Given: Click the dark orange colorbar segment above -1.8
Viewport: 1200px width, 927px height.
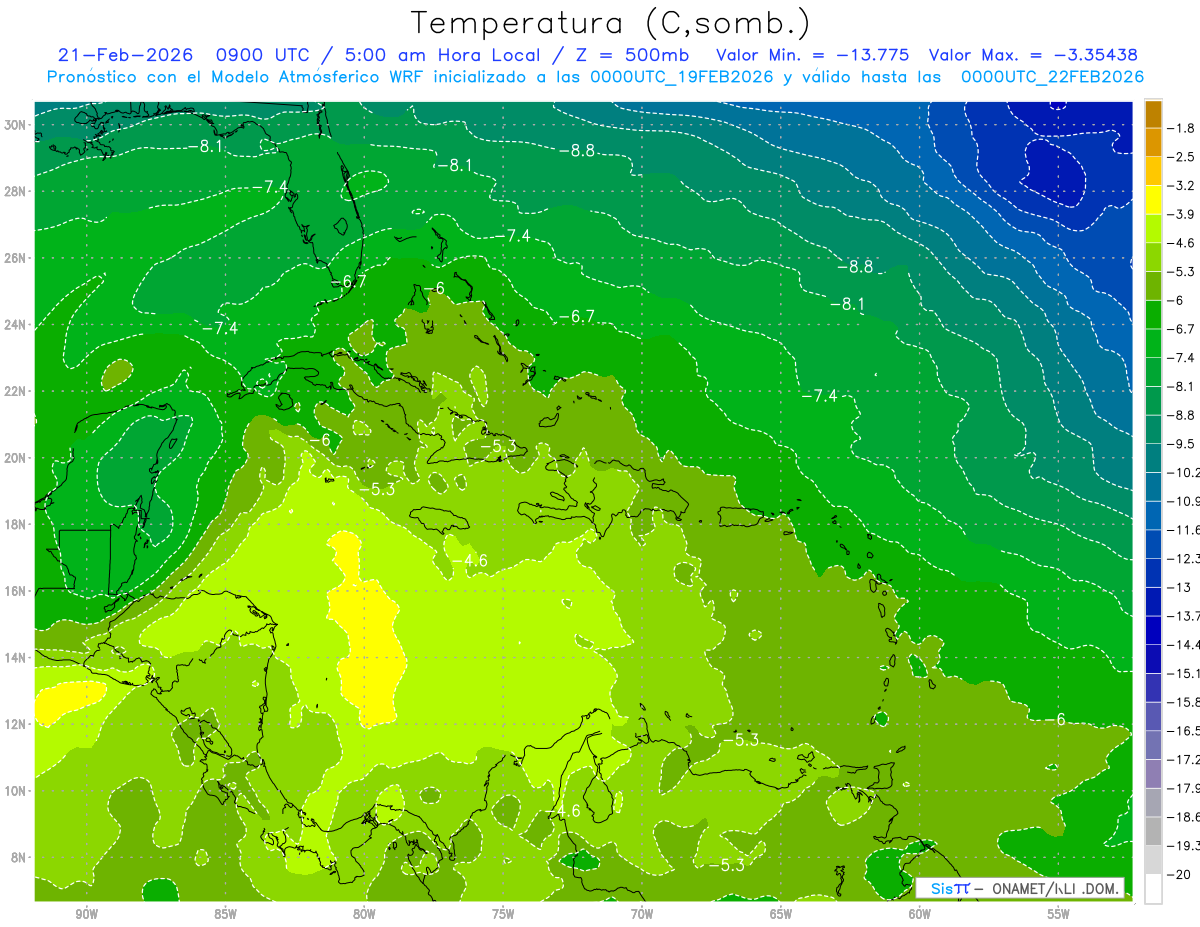Looking at the screenshot, I should tap(1152, 114).
